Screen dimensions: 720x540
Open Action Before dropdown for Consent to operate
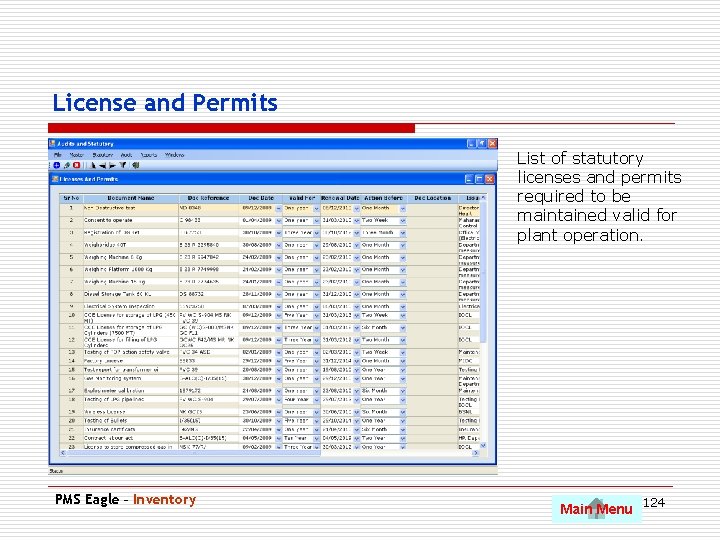403,221
